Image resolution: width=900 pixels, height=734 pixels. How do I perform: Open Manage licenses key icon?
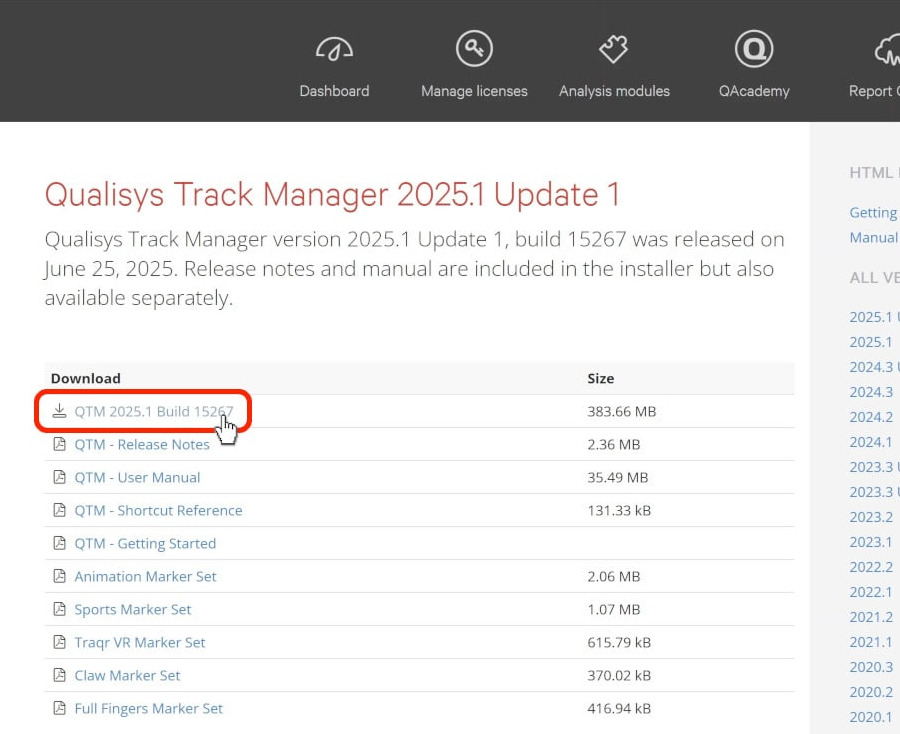474,49
